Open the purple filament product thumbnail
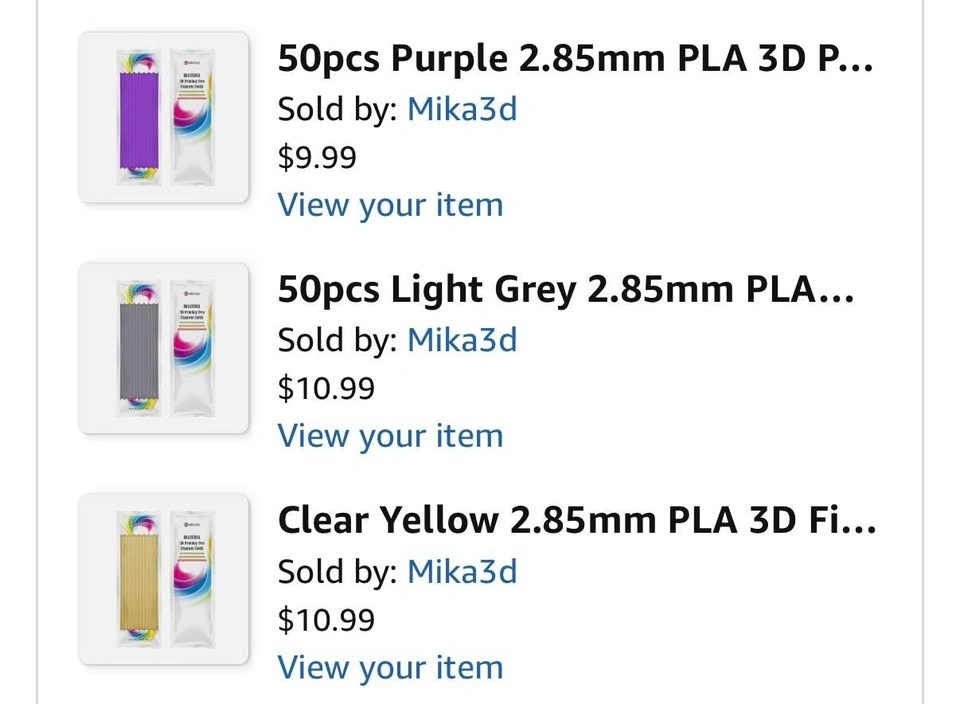This screenshot has width=960, height=704. [x=163, y=117]
